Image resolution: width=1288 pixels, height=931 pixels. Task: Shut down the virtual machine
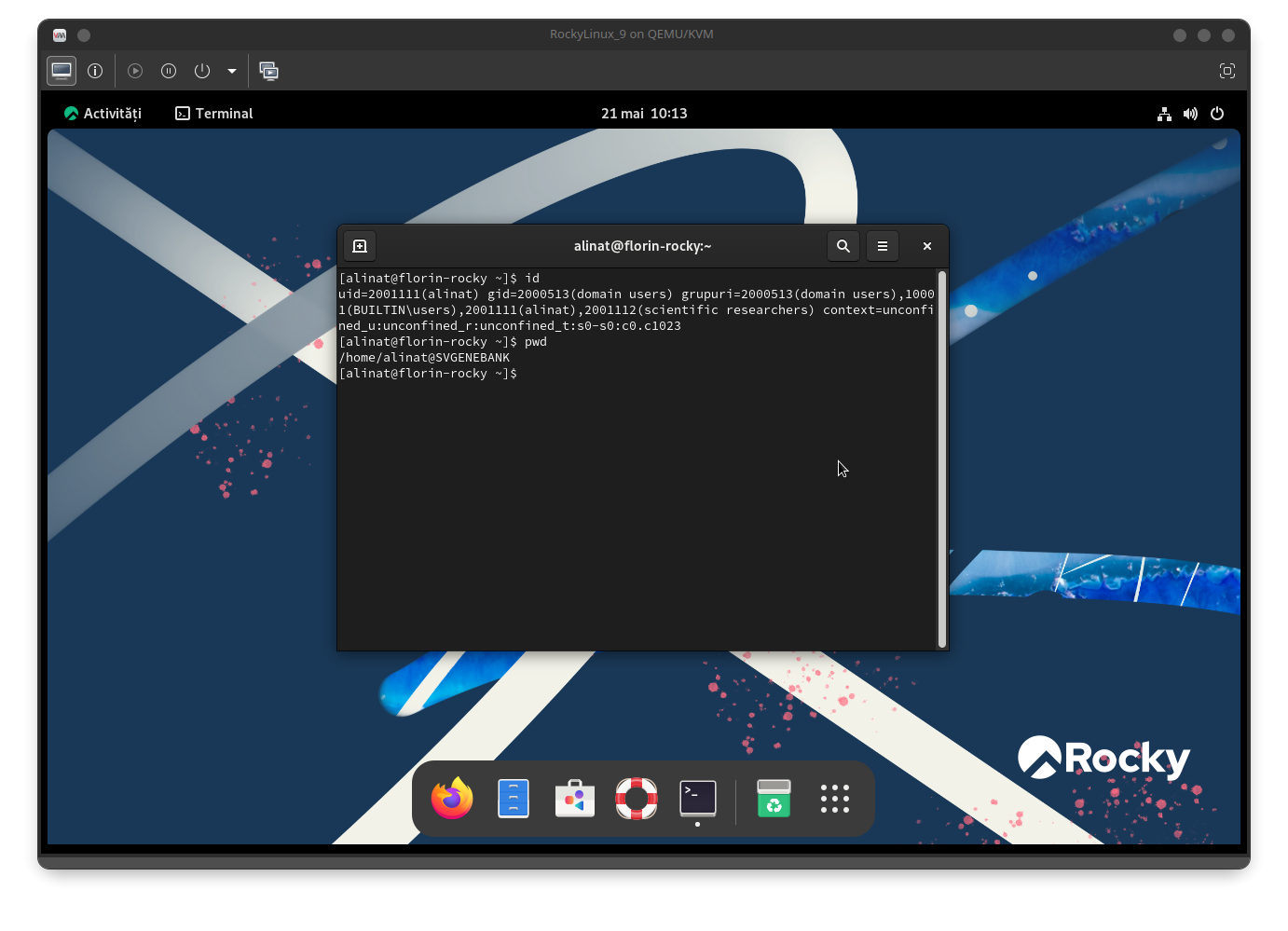[202, 71]
